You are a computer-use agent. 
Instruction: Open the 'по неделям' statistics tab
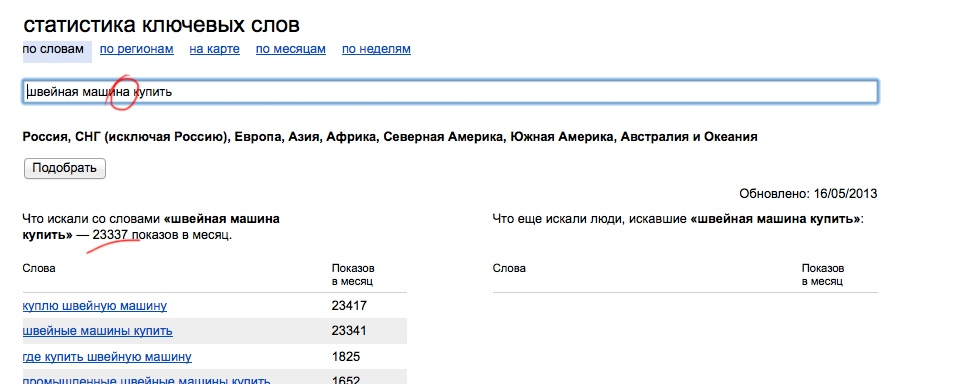click(376, 49)
